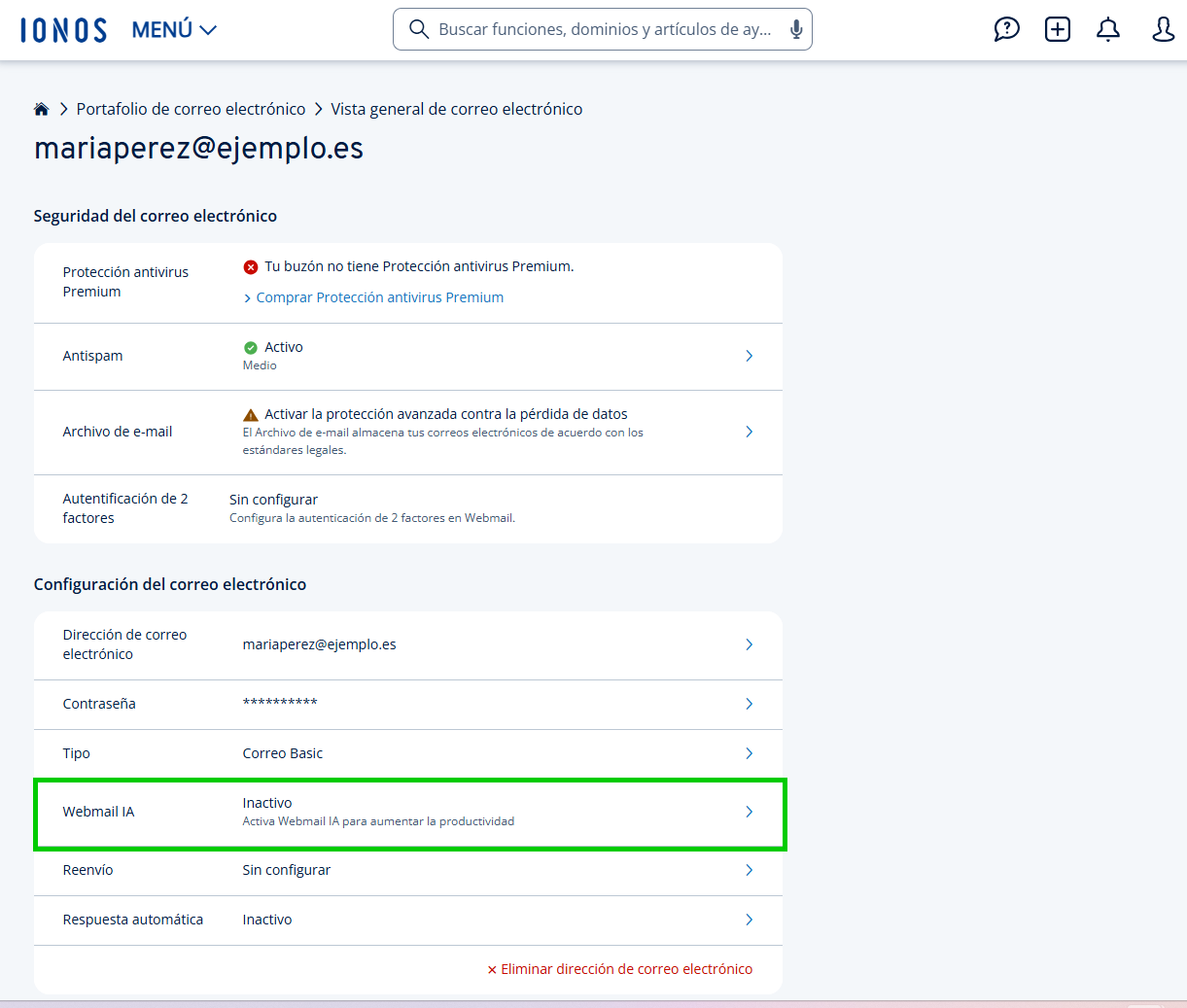The width and height of the screenshot is (1187, 1008).
Task: Focus the search functions input field
Action: (605, 29)
